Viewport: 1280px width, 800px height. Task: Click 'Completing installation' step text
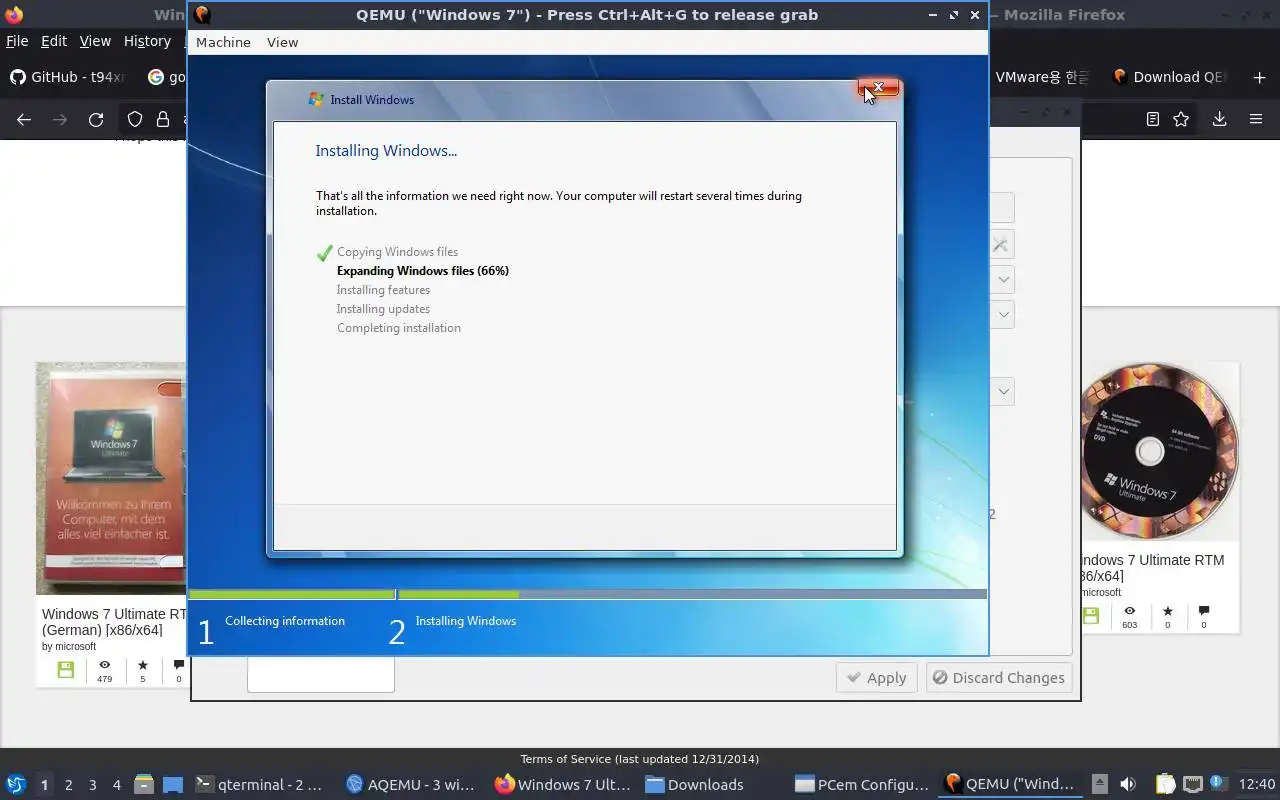[399, 328]
